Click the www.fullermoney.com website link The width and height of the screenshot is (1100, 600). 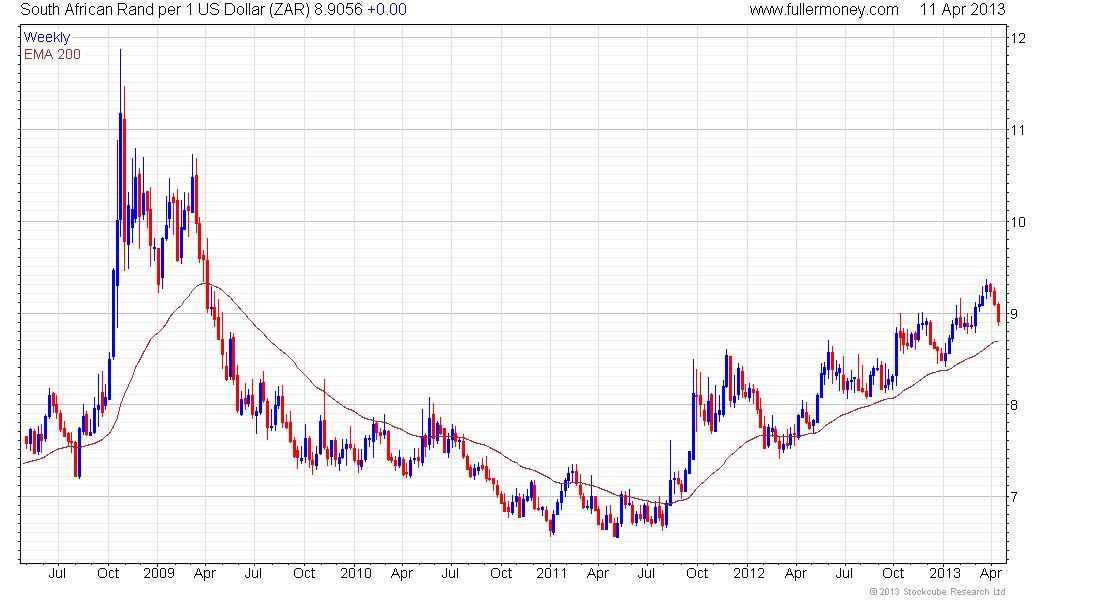(824, 10)
